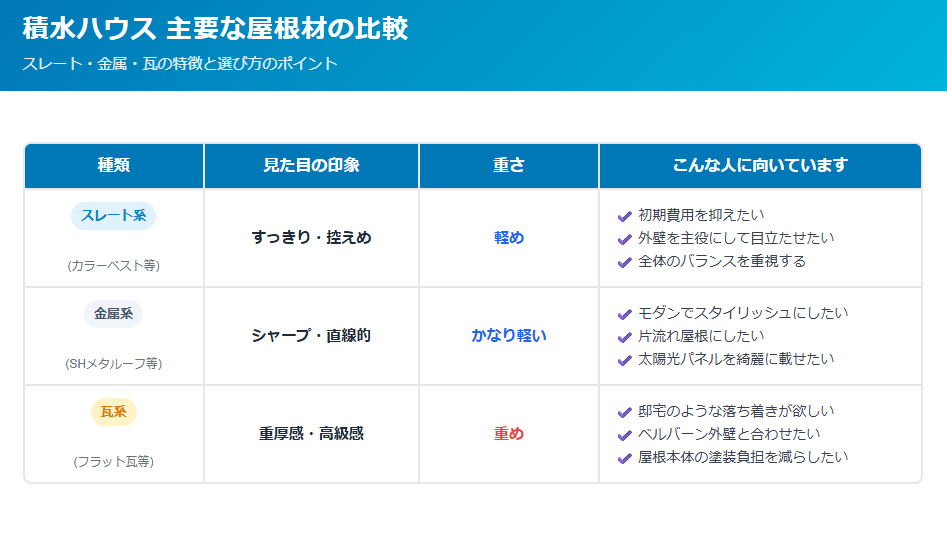Click the checkmark next to モダンでスタイリッシュにしたい
The width and height of the screenshot is (947, 533).
coord(624,314)
